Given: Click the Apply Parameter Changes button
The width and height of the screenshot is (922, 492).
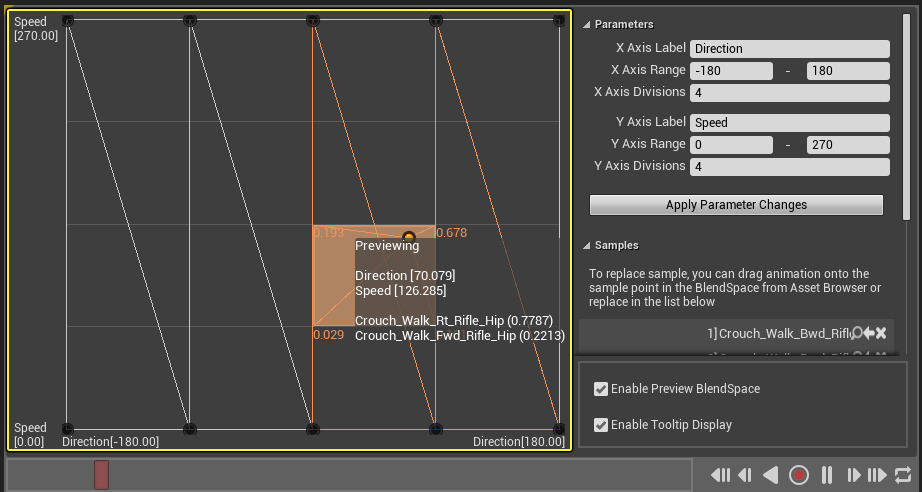Looking at the screenshot, I should (736, 205).
